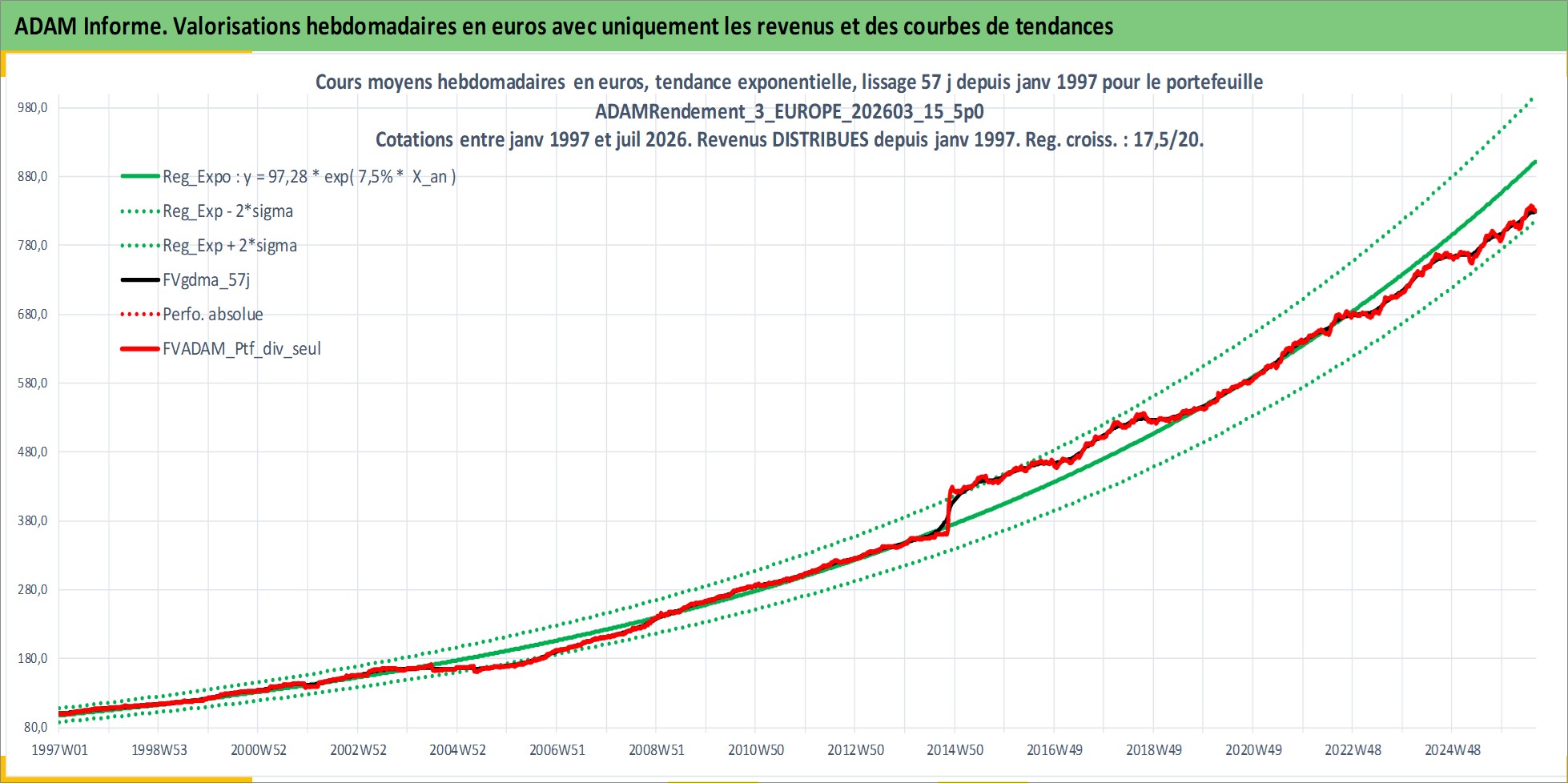
Task: Select the legend entry 'Reg_Exp - 2*sigma'
Action: pyautogui.click(x=228, y=211)
